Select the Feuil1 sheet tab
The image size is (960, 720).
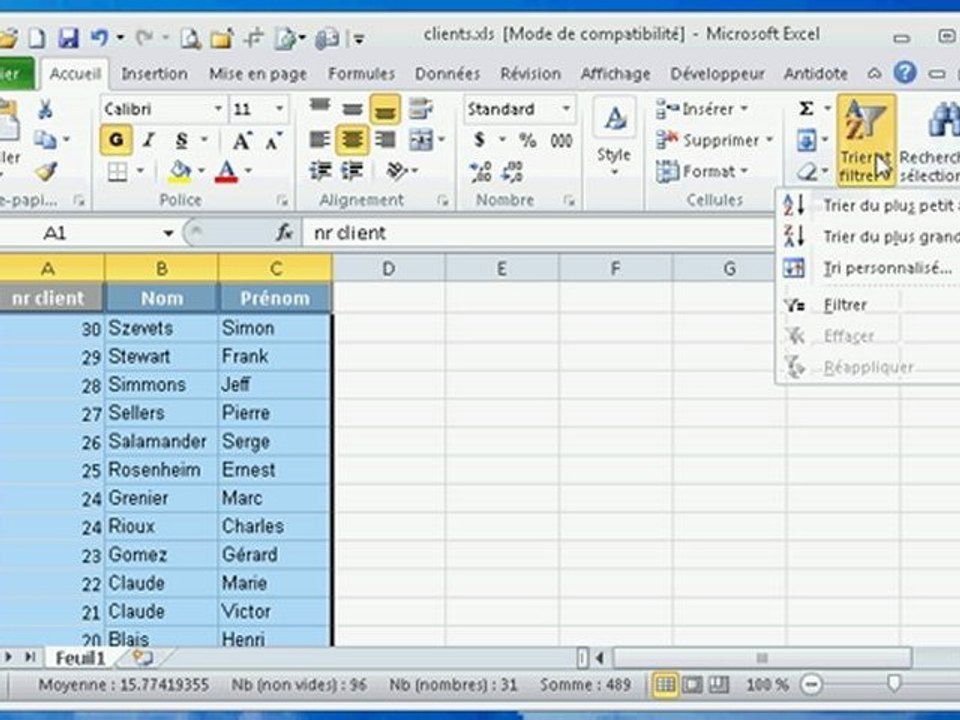(x=80, y=658)
